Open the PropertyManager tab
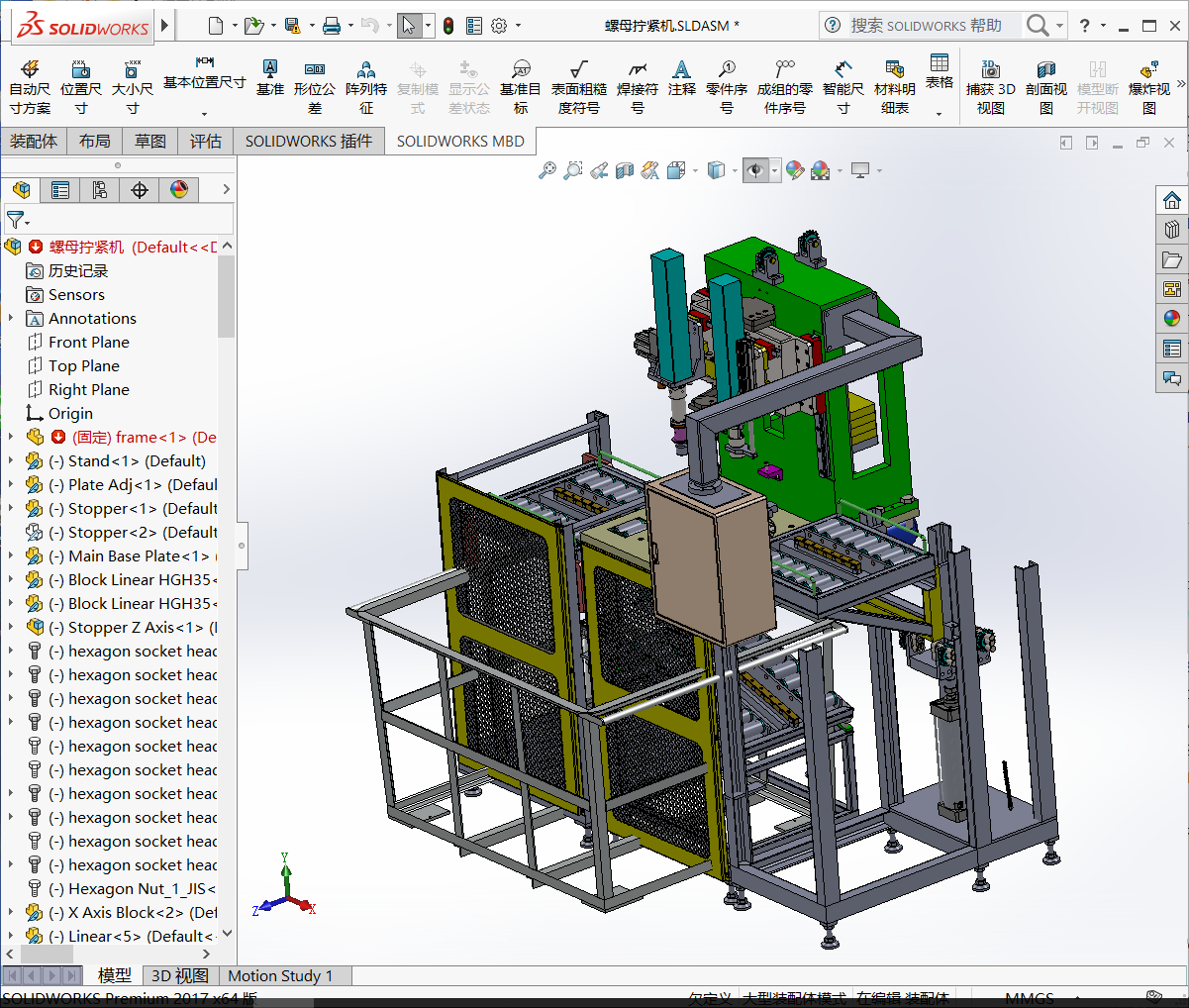 (60, 189)
